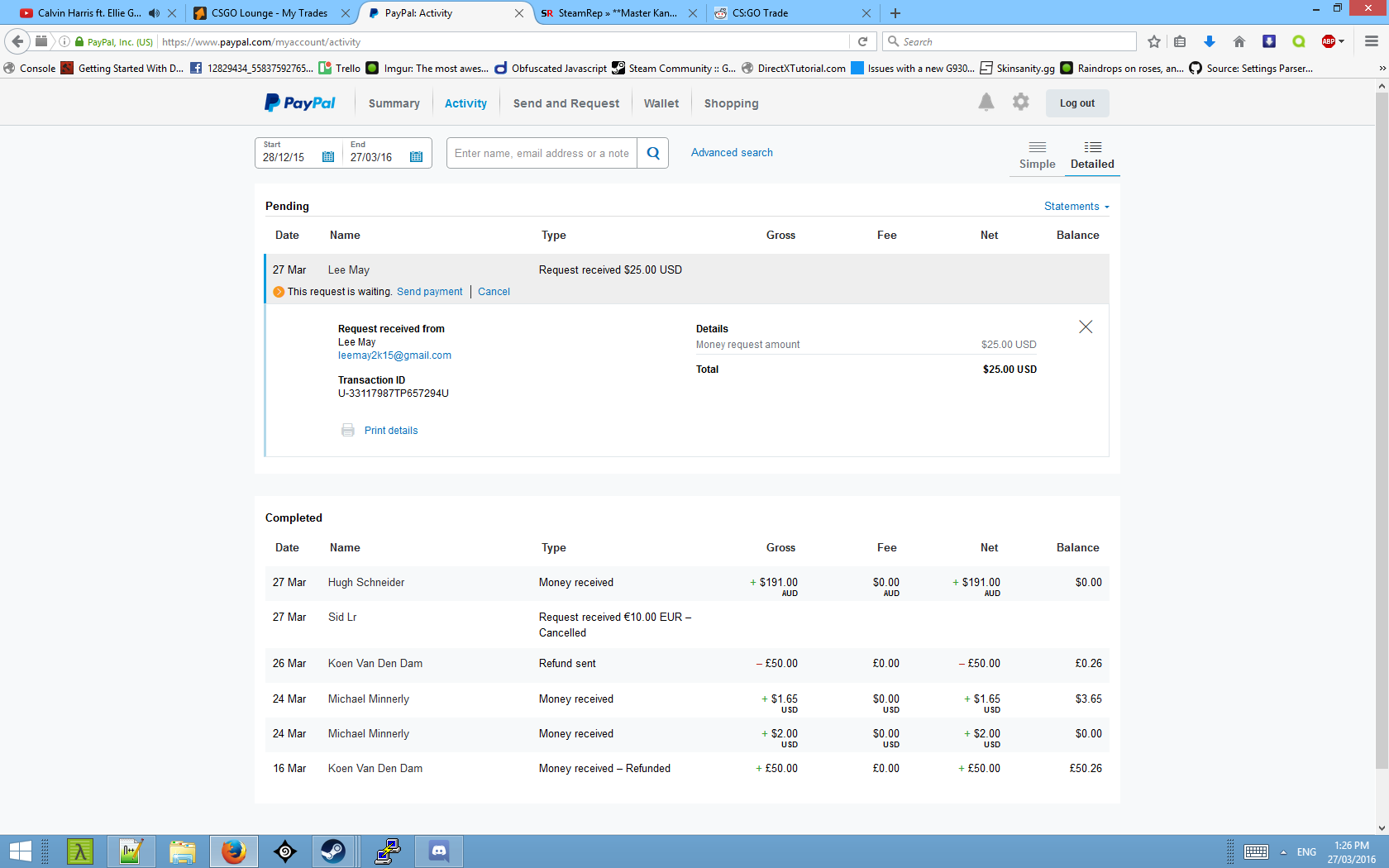
Task: Switch to Detailed activity view
Action: (1091, 155)
